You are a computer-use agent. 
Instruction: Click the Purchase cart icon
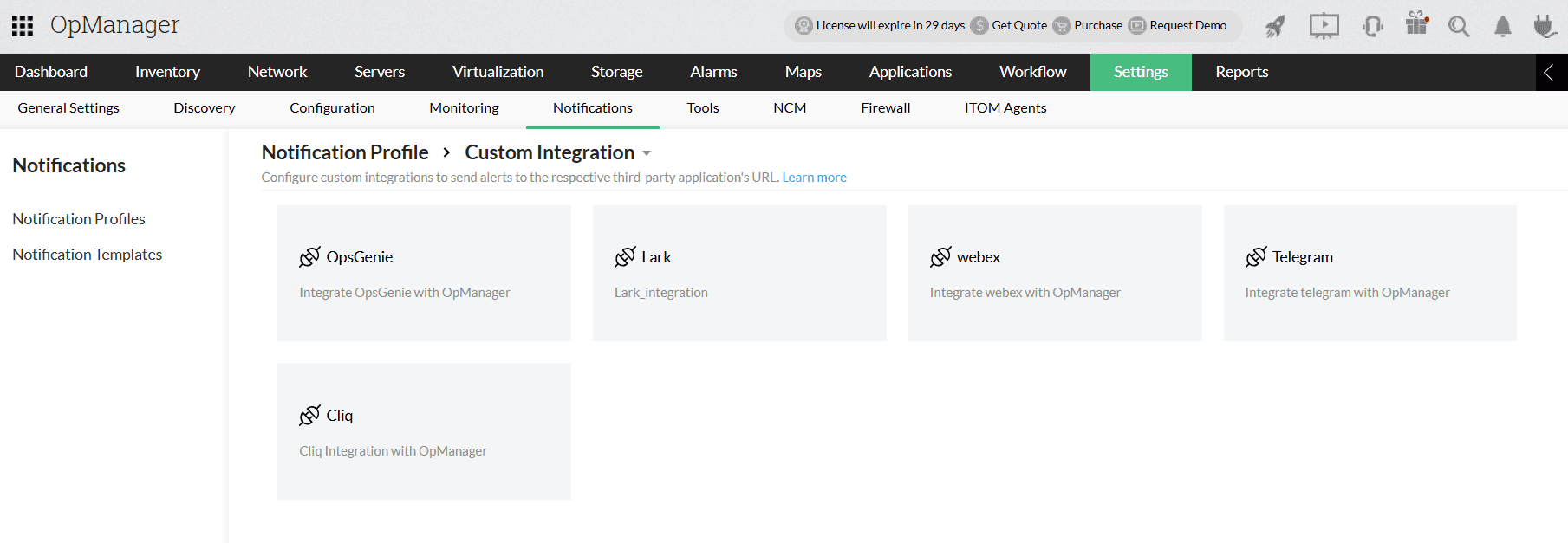1062,26
